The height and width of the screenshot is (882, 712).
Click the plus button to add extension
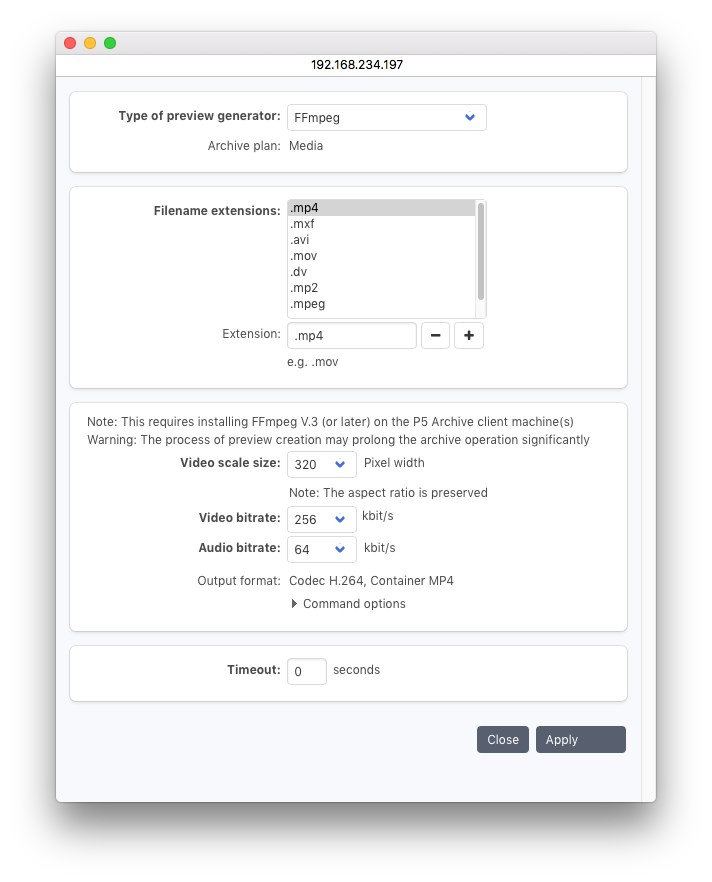click(469, 336)
